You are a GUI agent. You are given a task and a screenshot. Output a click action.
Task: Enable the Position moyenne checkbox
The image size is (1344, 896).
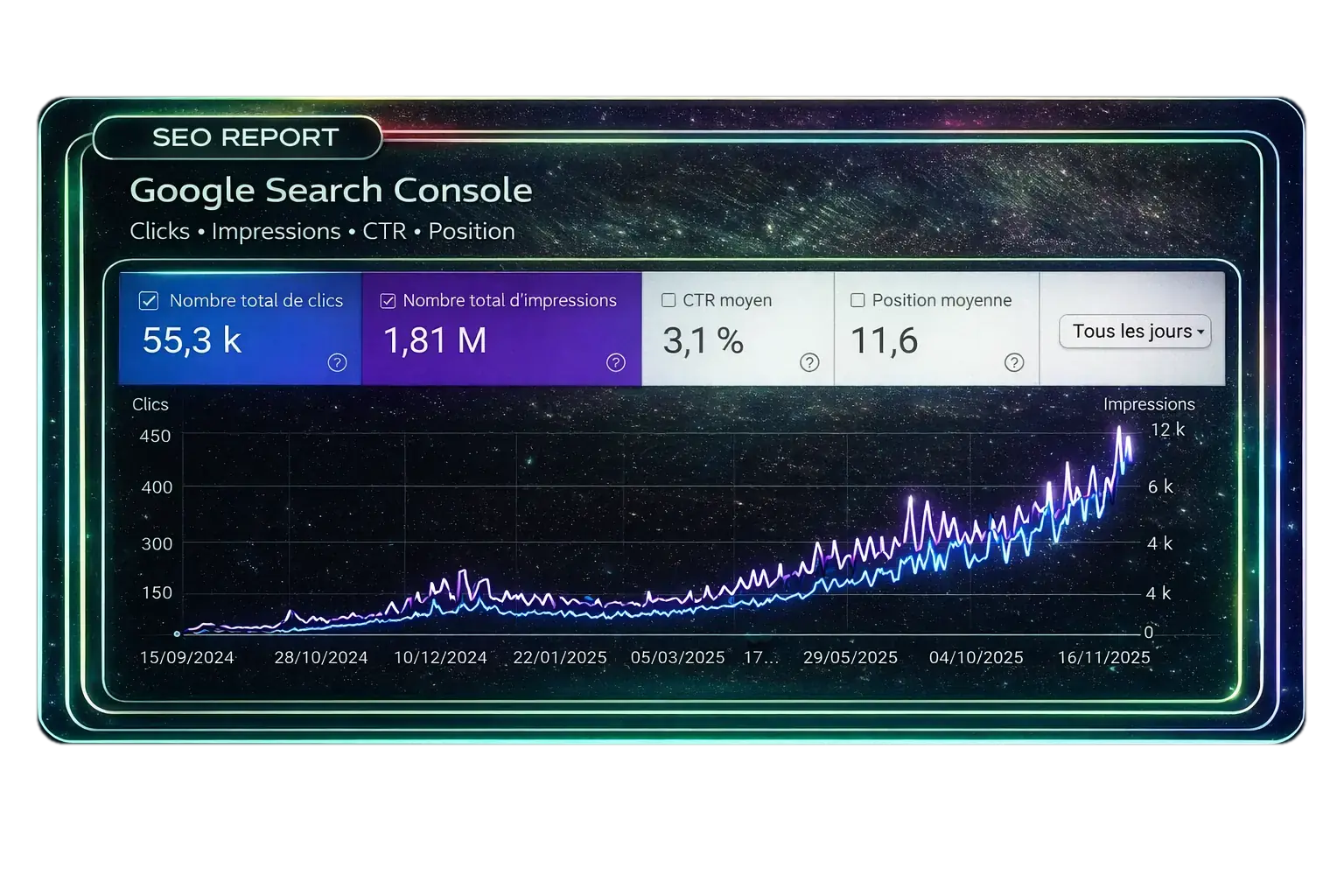click(x=857, y=300)
